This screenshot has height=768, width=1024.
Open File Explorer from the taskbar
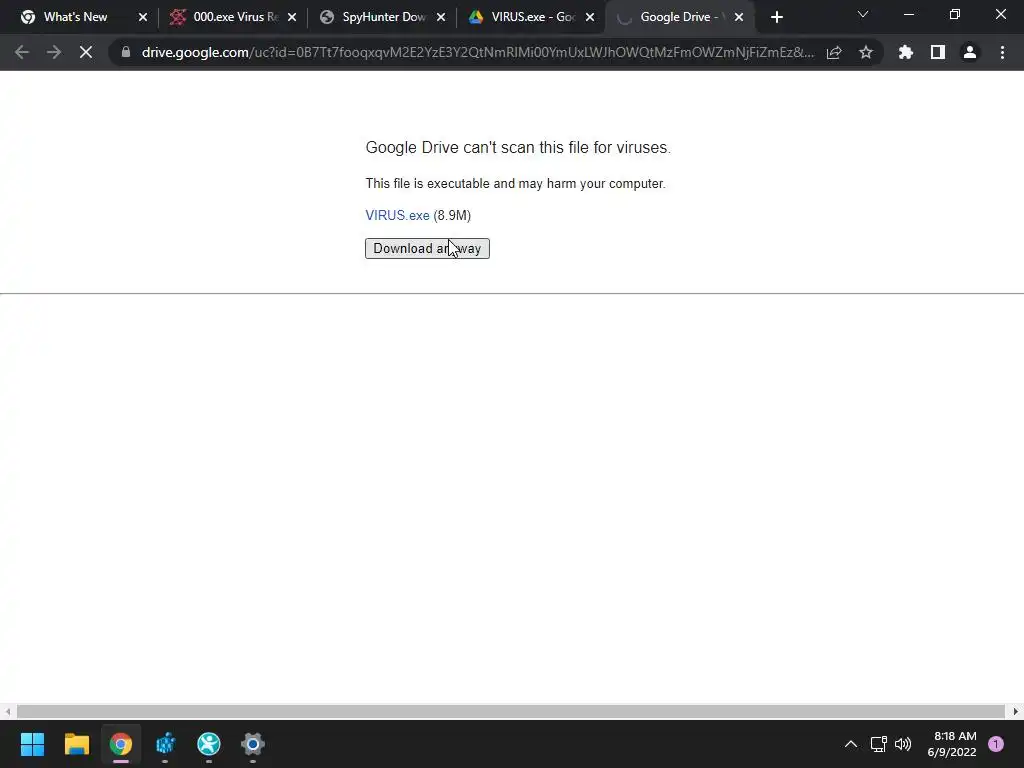point(76,744)
